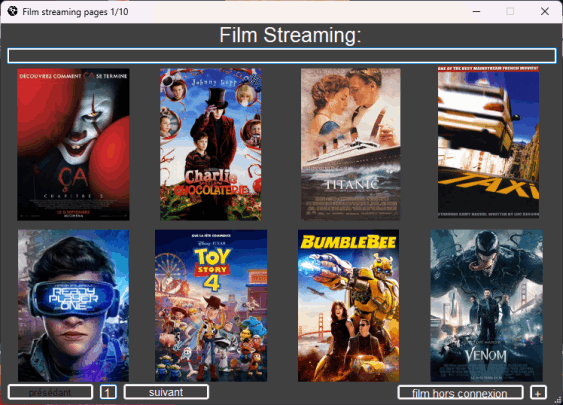Open the Ça Chapitre 2 movie poster
563x405 pixels.
pos(73,144)
